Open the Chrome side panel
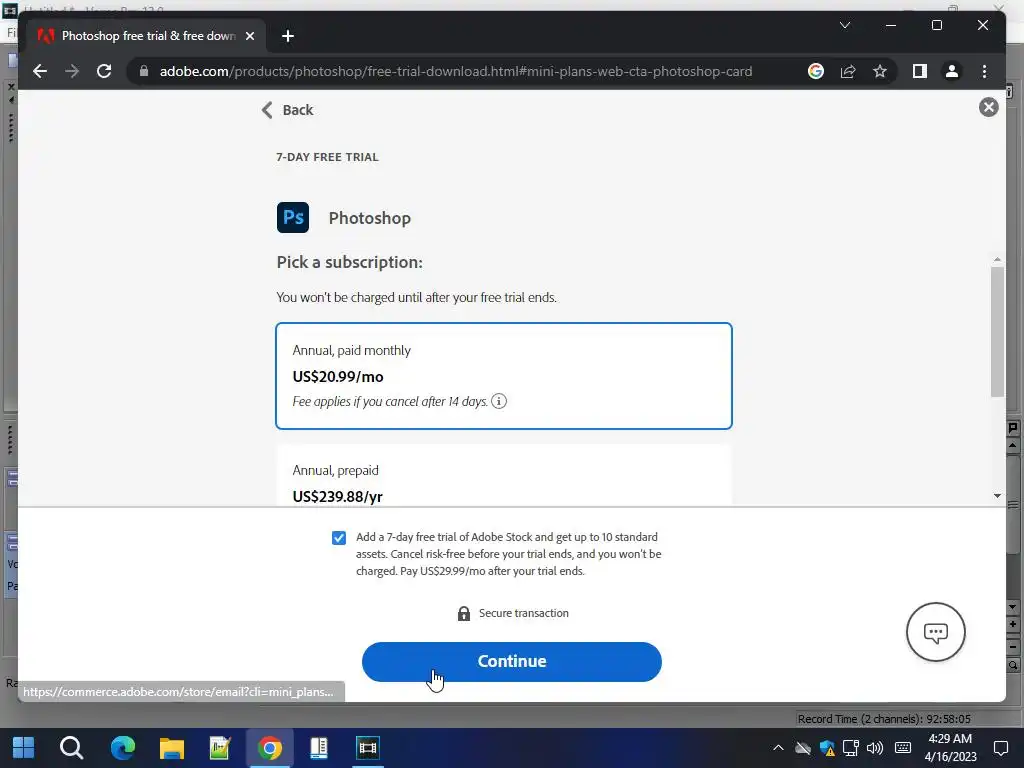1024x768 pixels. click(x=920, y=71)
